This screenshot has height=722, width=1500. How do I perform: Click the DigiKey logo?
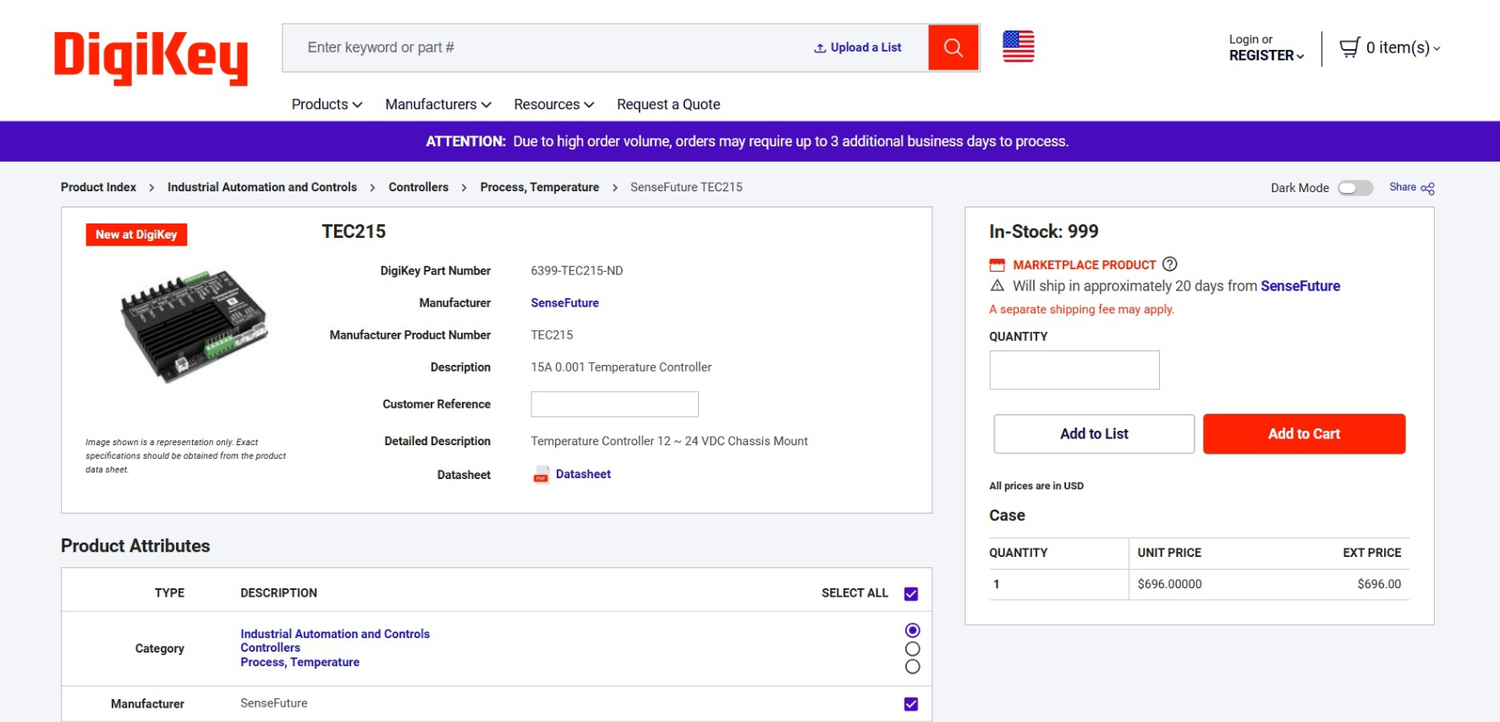(151, 57)
